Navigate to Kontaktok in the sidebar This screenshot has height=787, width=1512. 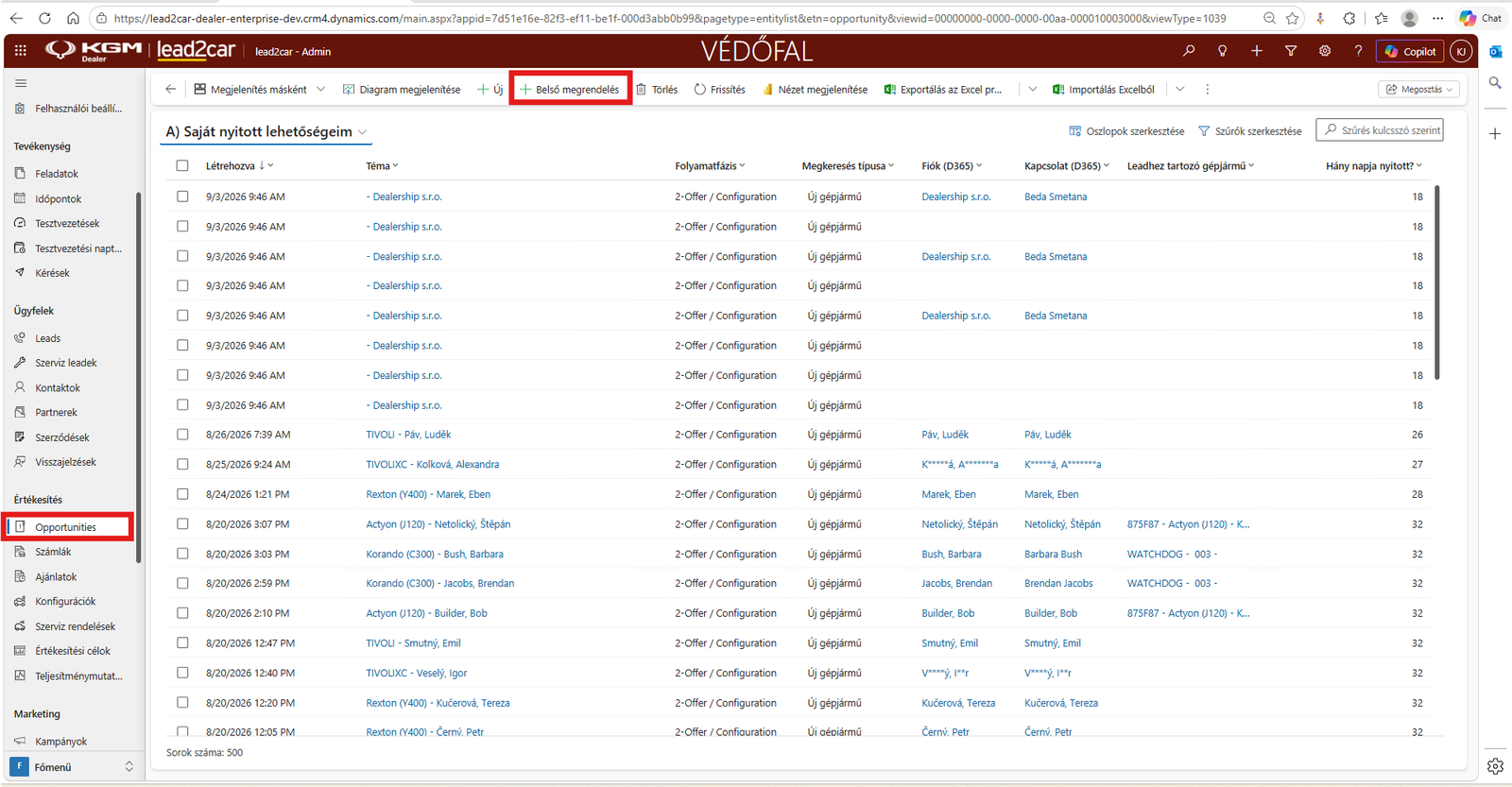tap(57, 387)
